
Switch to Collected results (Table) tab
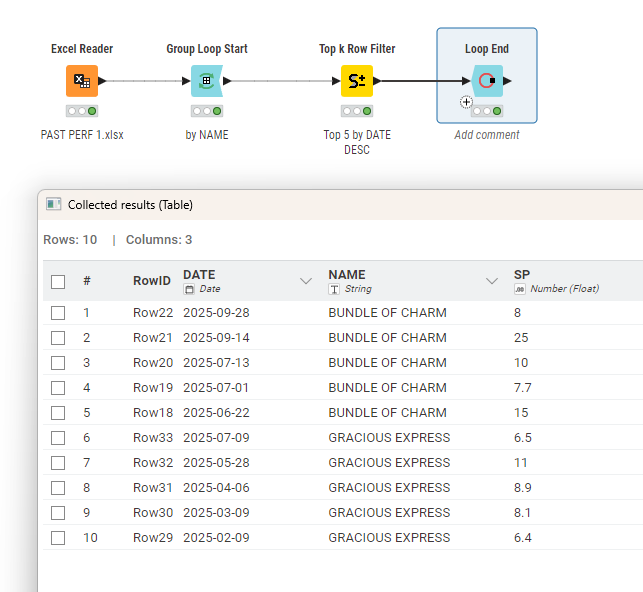[x=130, y=205]
